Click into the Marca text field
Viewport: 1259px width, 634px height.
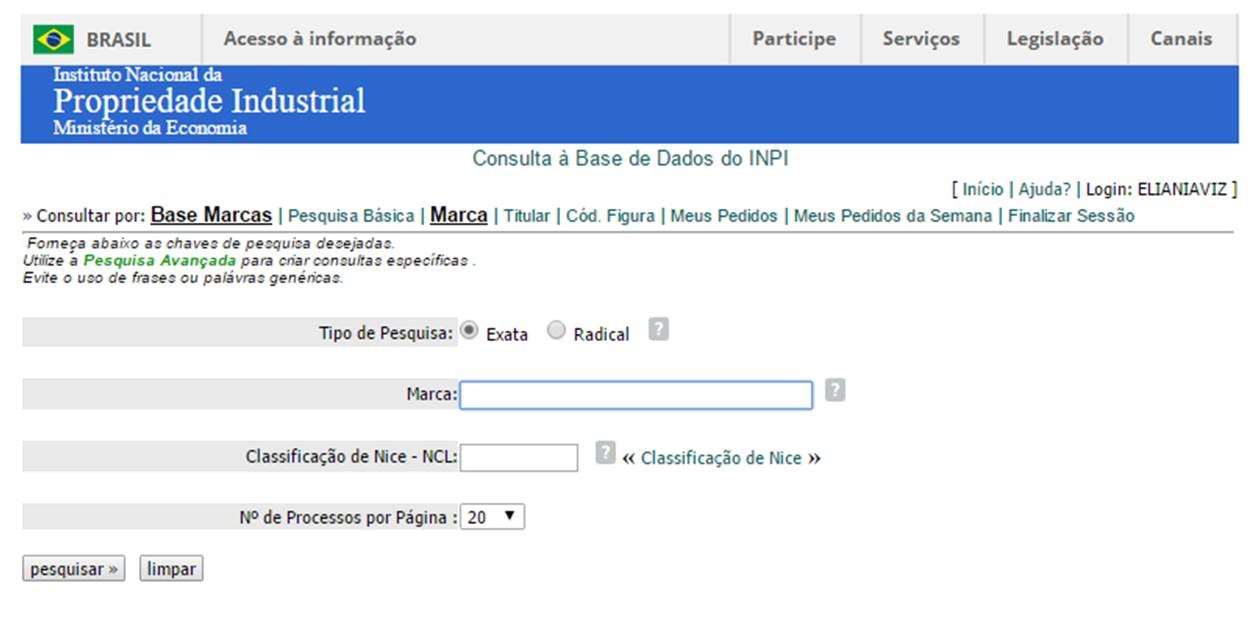[636, 395]
